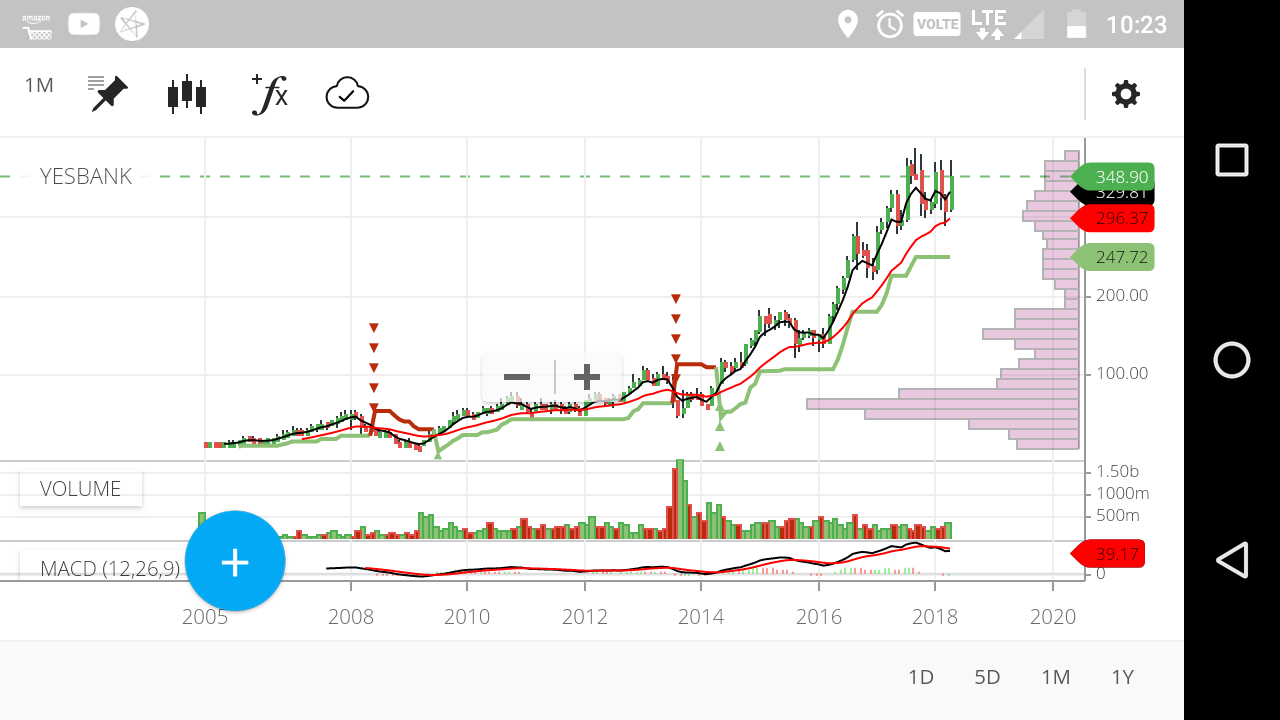Tap the battery status icon
The image size is (1280, 720).
(x=1076, y=24)
